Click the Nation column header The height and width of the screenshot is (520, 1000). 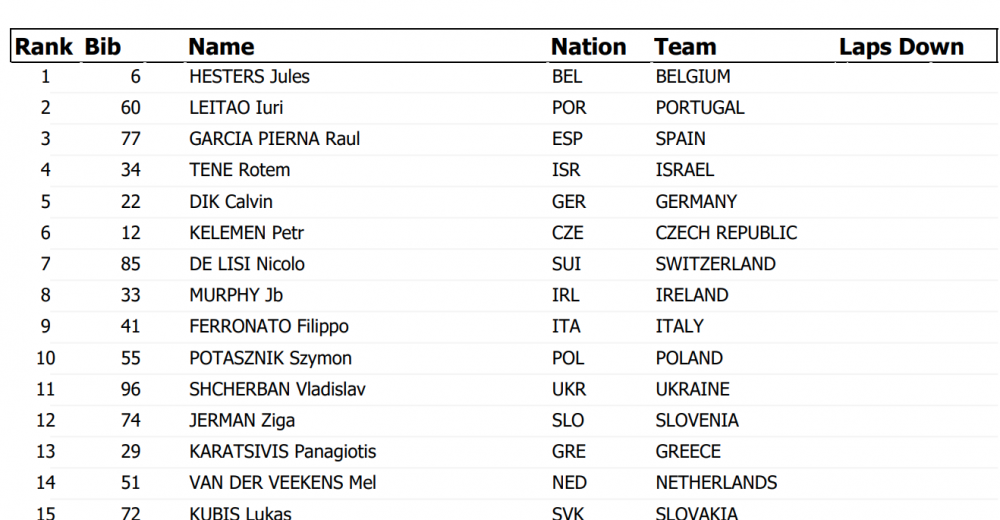(589, 47)
